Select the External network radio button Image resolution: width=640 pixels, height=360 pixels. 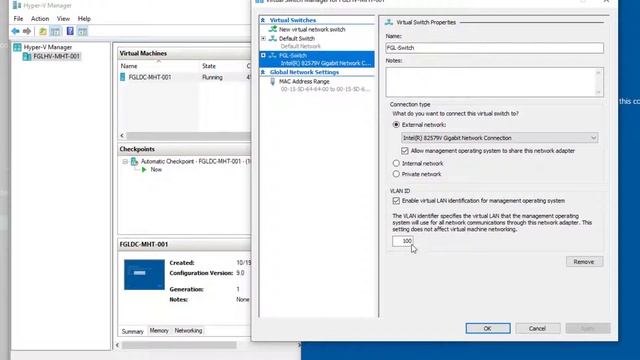click(396, 124)
